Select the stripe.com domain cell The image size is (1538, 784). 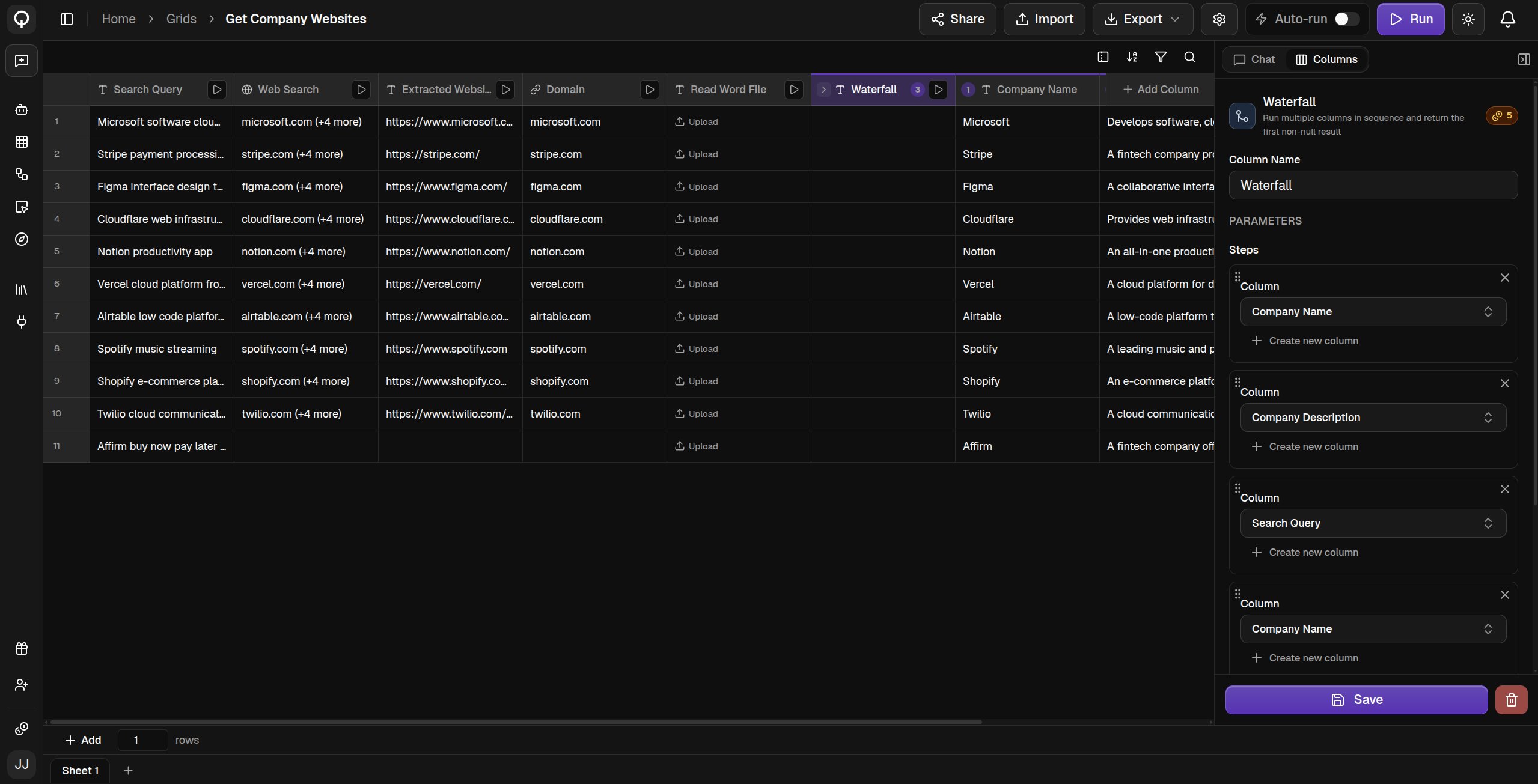[x=594, y=154]
